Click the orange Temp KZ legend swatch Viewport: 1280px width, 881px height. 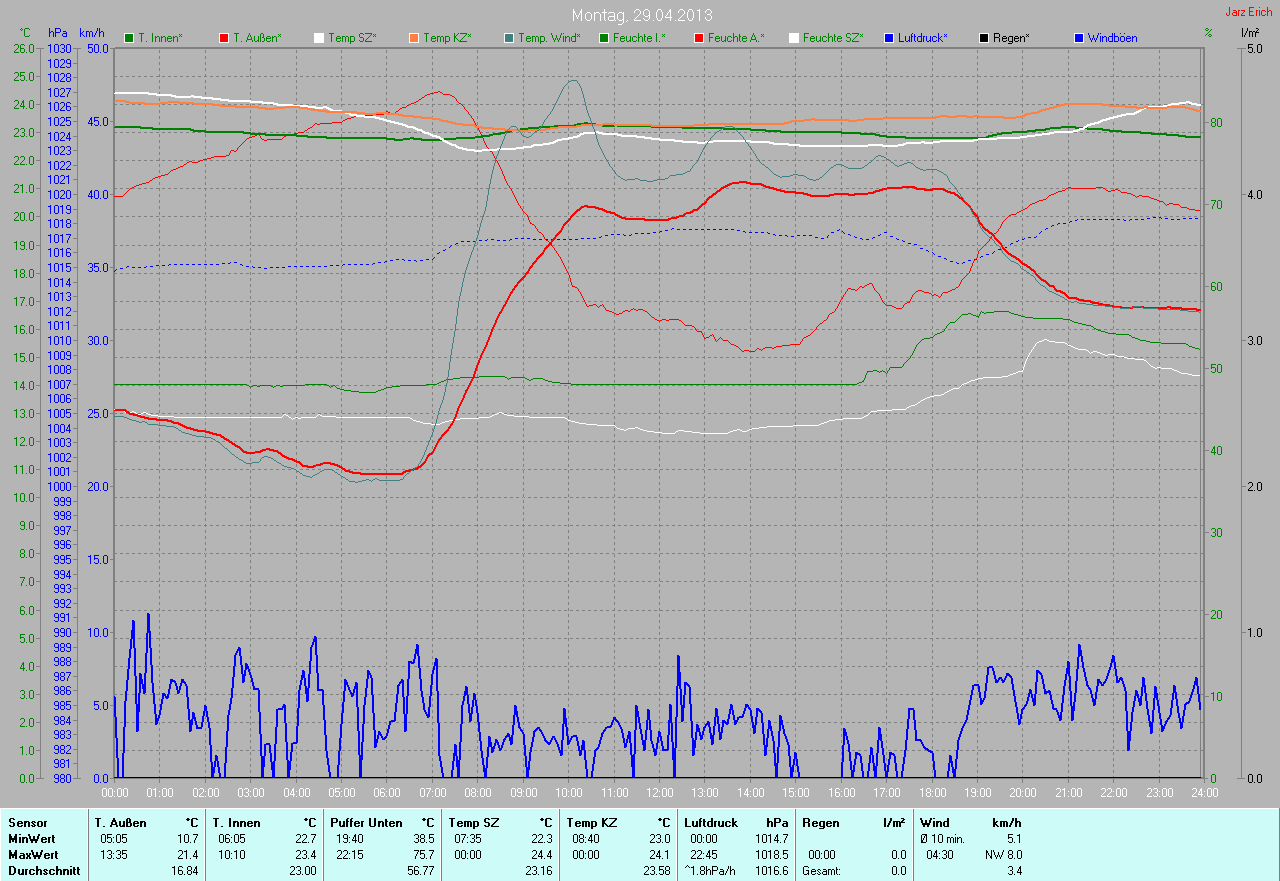tap(414, 38)
